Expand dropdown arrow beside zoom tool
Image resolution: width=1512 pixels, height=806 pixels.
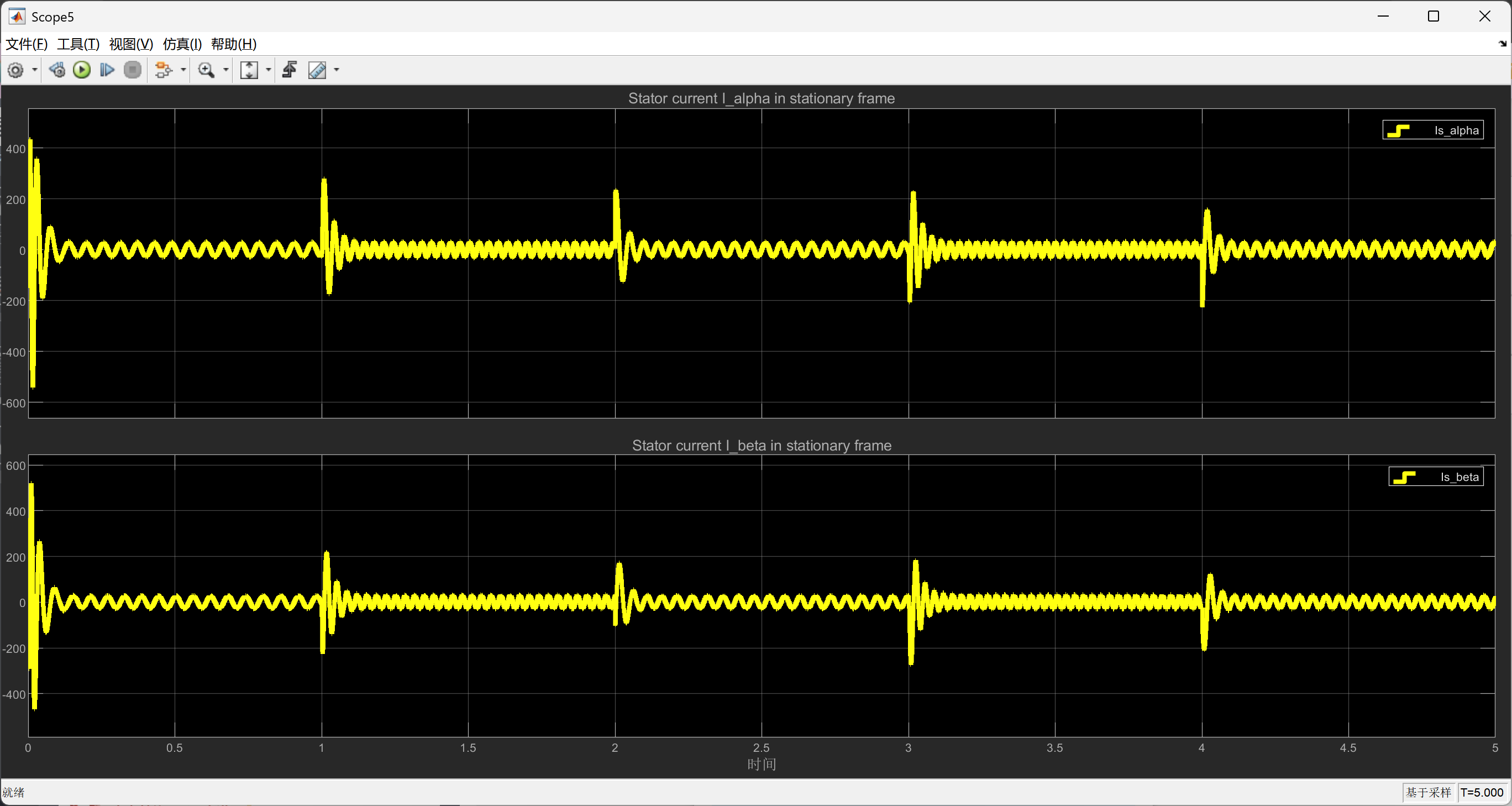(226, 70)
